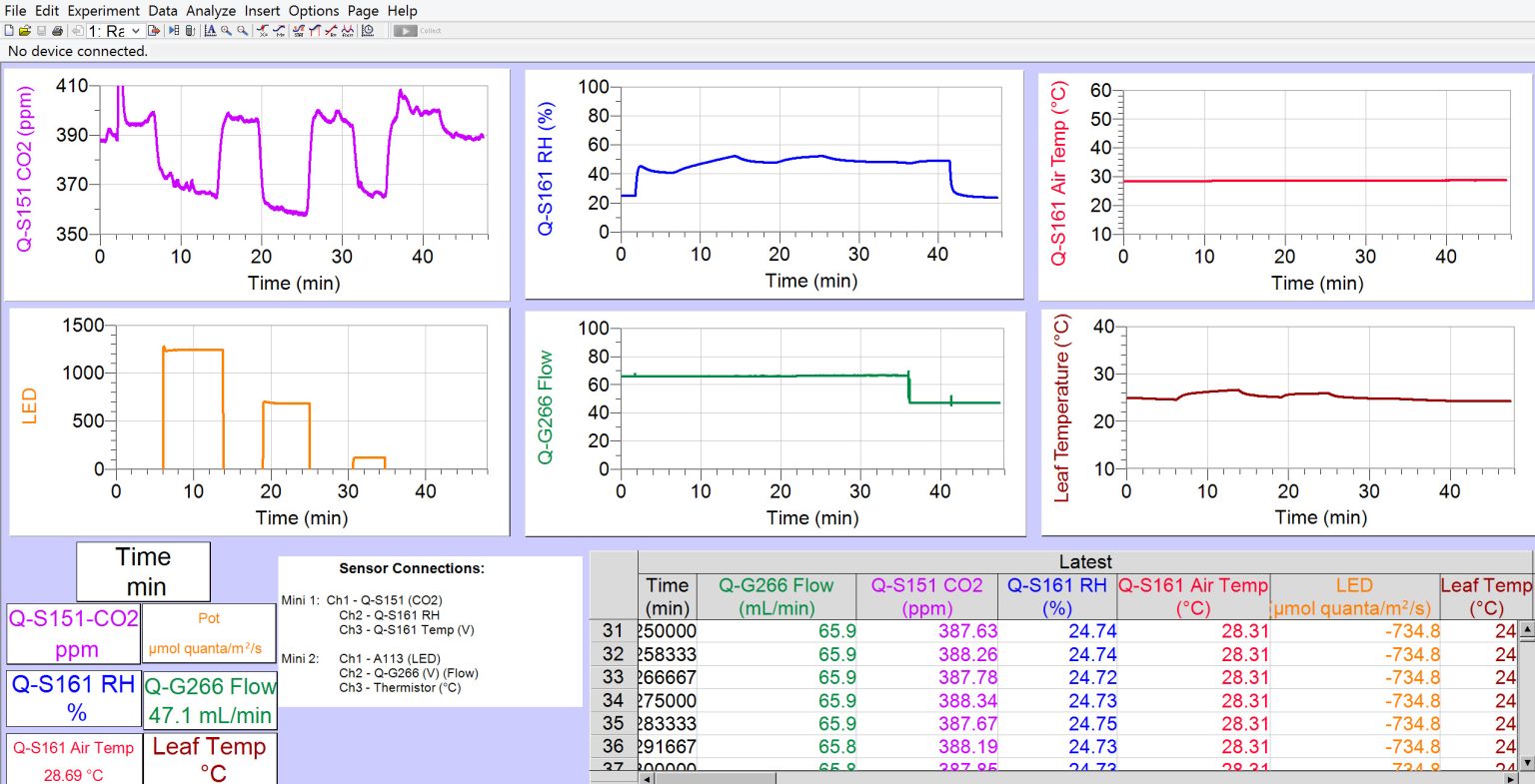This screenshot has width=1535, height=784.
Task: Open the Analyze menu
Action: (211, 11)
